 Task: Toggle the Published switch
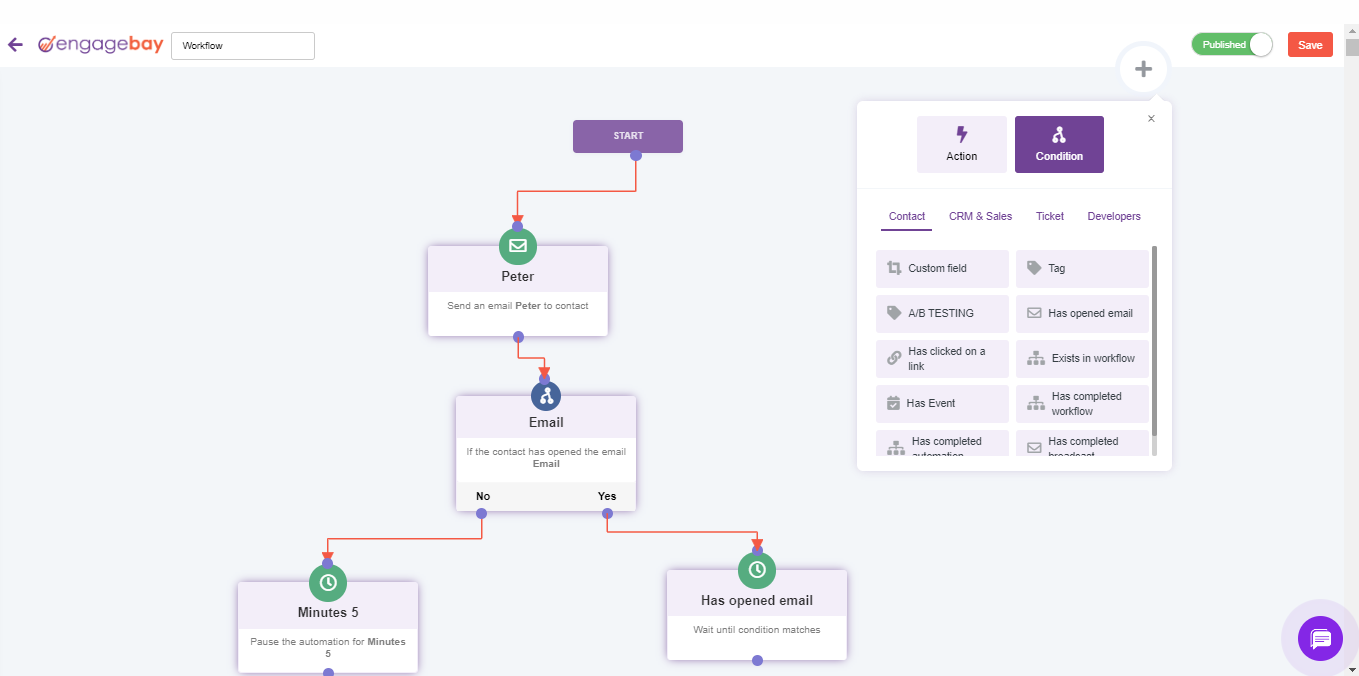[1231, 45]
